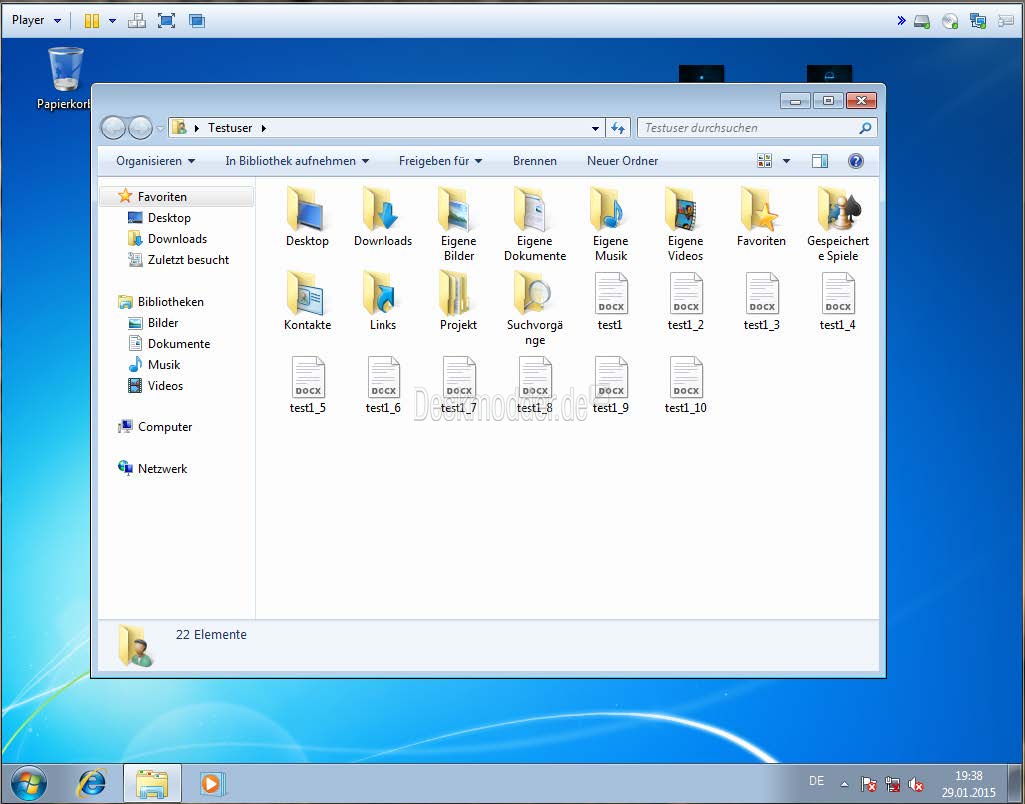Go forward with the Explorer forward button
Screen dimensions: 1025x804
pos(141,128)
